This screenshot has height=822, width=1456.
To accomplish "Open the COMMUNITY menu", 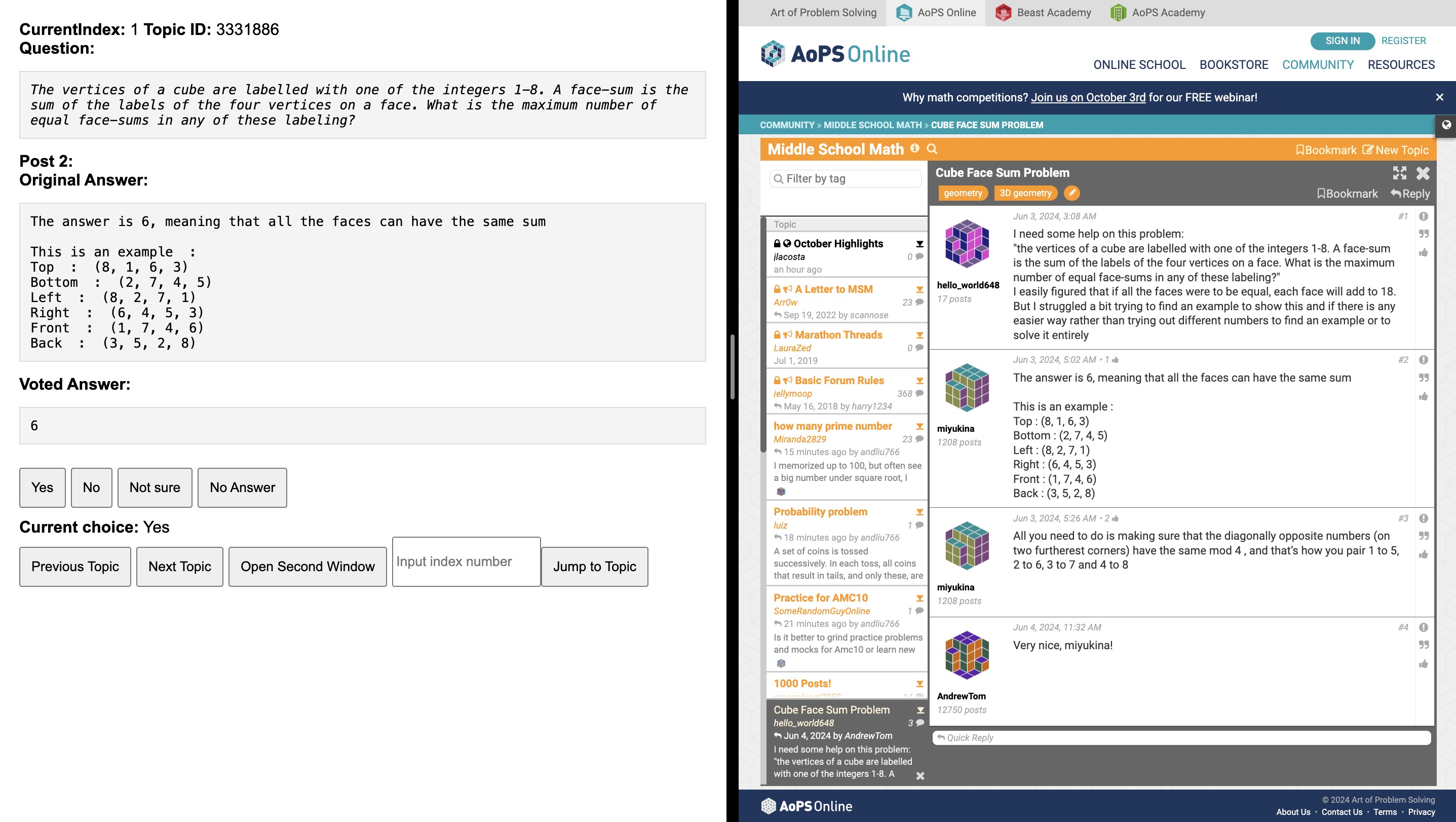I will (x=1318, y=64).
